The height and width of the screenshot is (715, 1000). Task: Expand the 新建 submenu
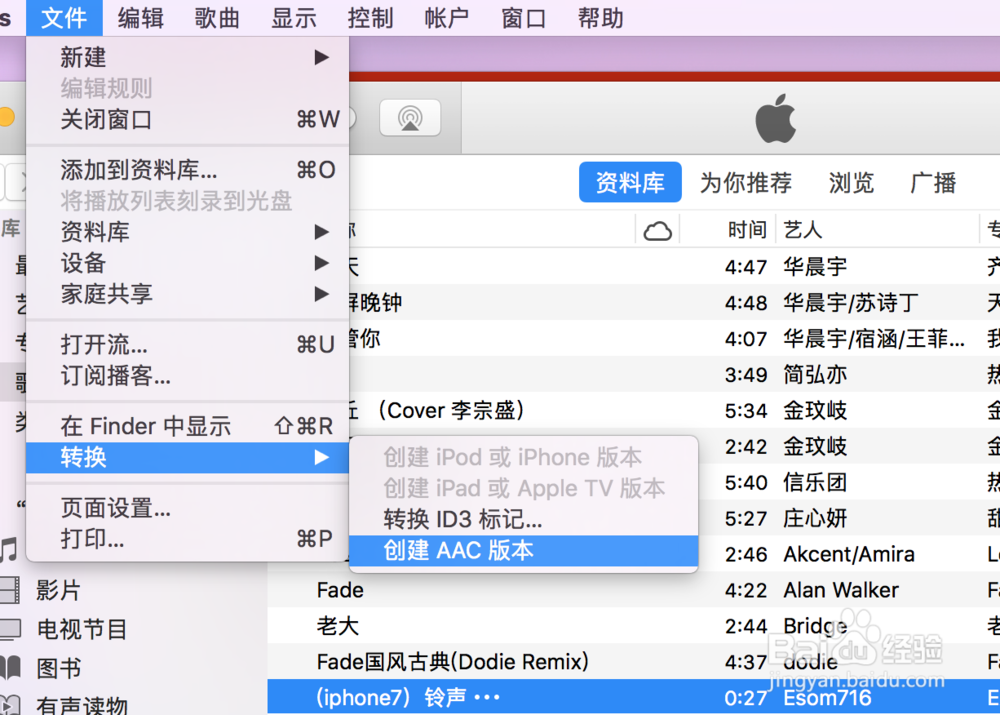coord(188,57)
